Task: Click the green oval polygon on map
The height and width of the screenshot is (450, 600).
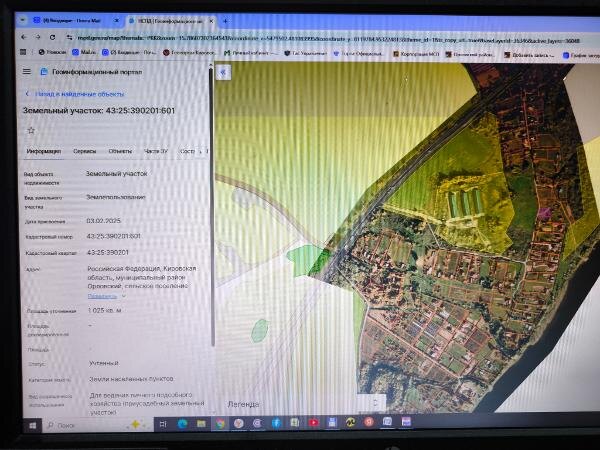Action: (x=260, y=331)
